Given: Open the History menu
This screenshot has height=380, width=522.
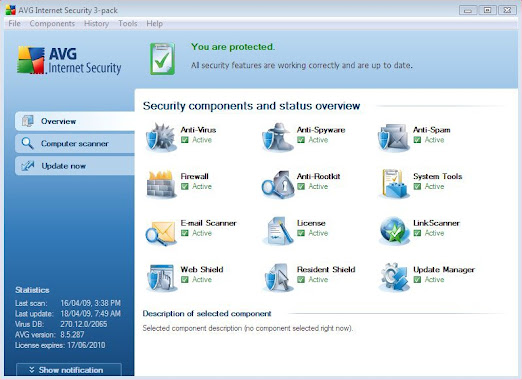Looking at the screenshot, I should pyautogui.click(x=96, y=24).
